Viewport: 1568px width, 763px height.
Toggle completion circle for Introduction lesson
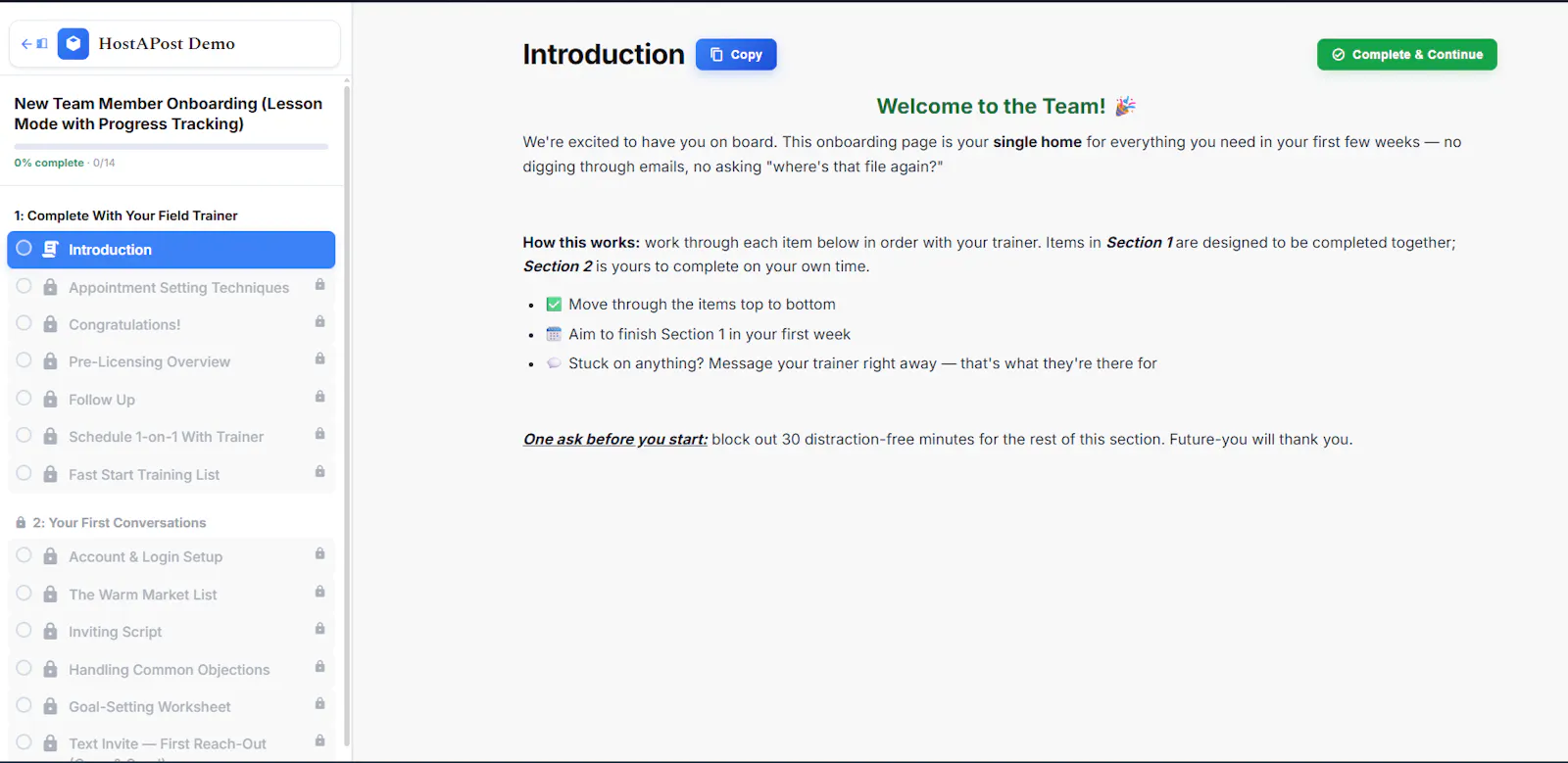coord(24,249)
